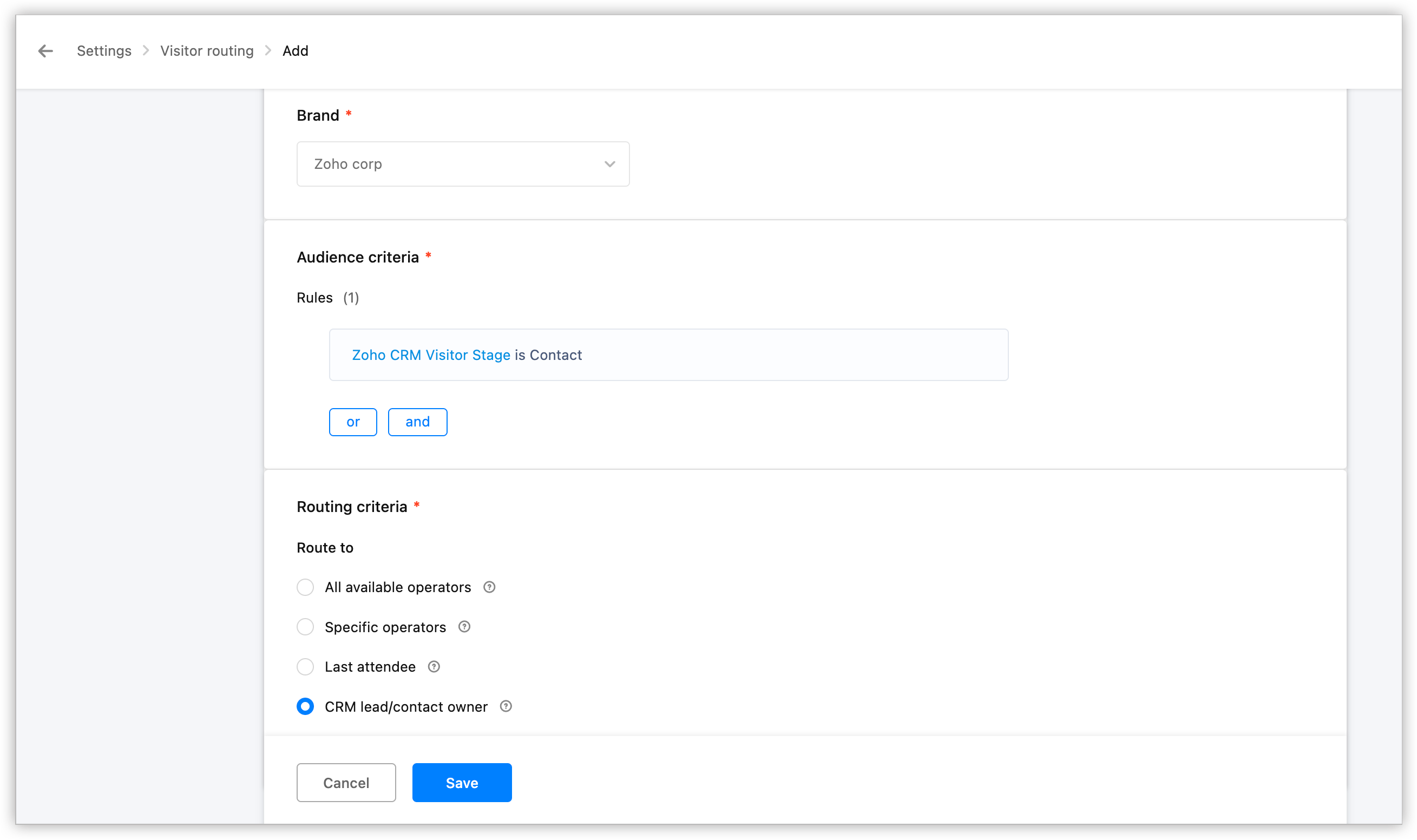Click help icon beside Last attendee
The width and height of the screenshot is (1417, 840).
(434, 667)
